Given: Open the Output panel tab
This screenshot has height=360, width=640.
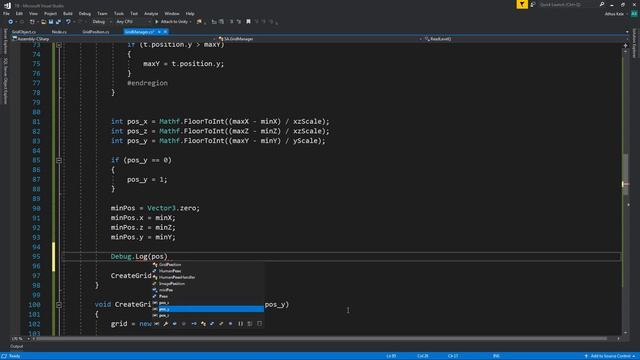Looking at the screenshot, I should 17,347.
